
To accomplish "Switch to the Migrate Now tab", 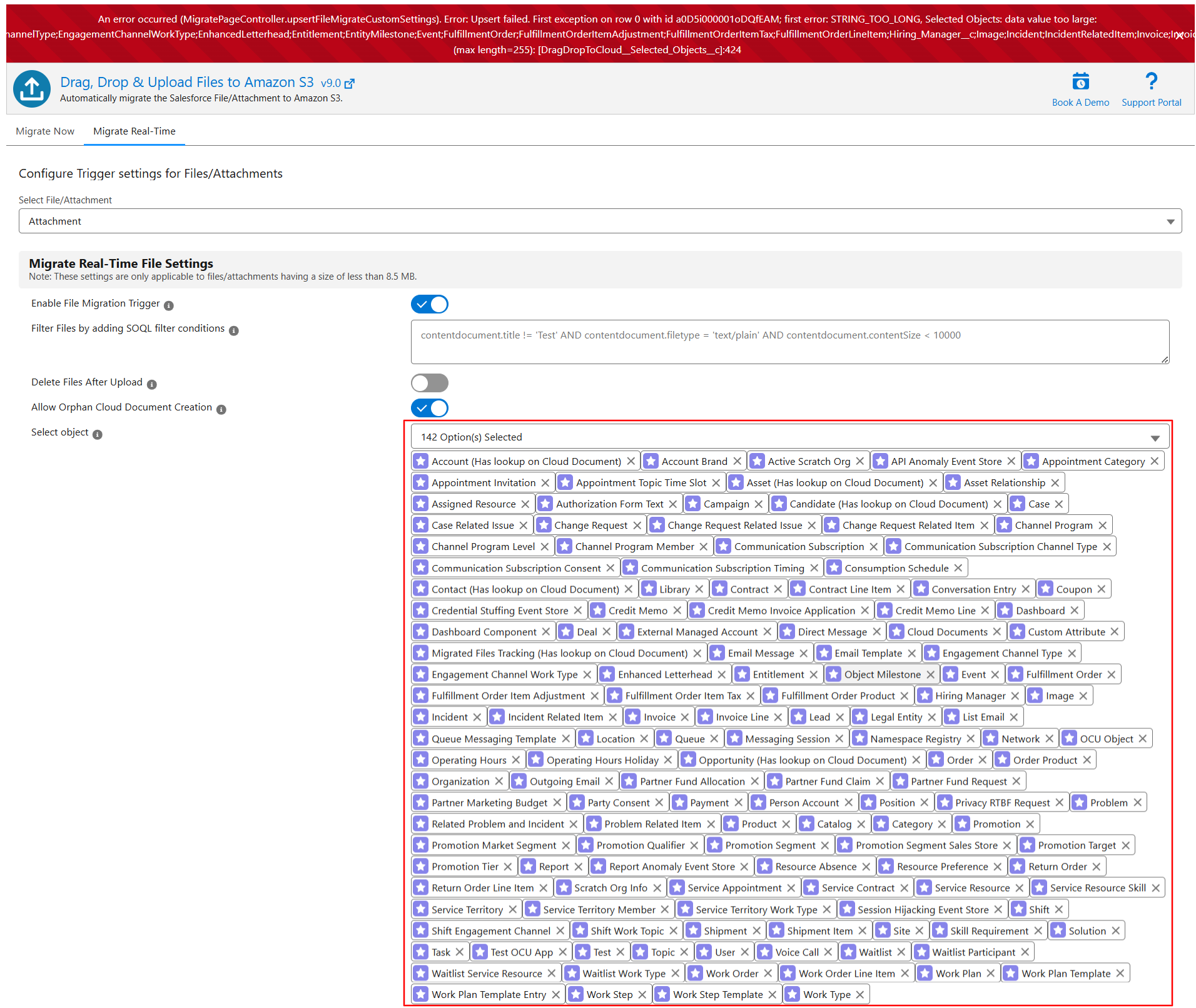I will [x=45, y=131].
